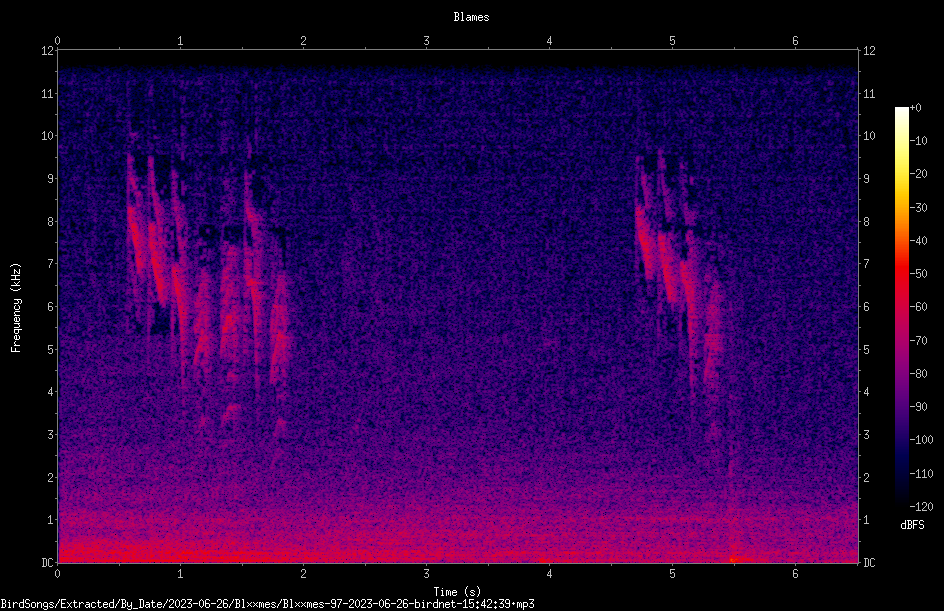Click the right axis '9' kHz label
The width and height of the screenshot is (944, 611).
(x=866, y=179)
